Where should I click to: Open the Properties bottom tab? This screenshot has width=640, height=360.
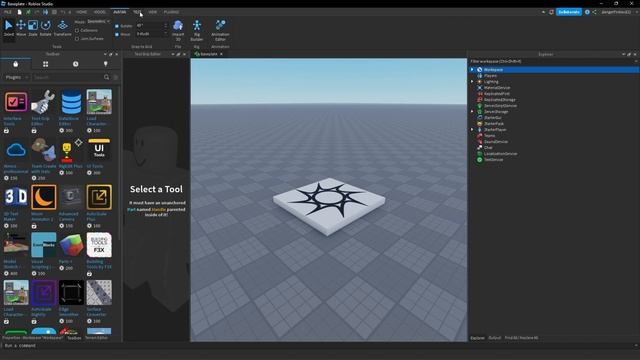point(33,338)
